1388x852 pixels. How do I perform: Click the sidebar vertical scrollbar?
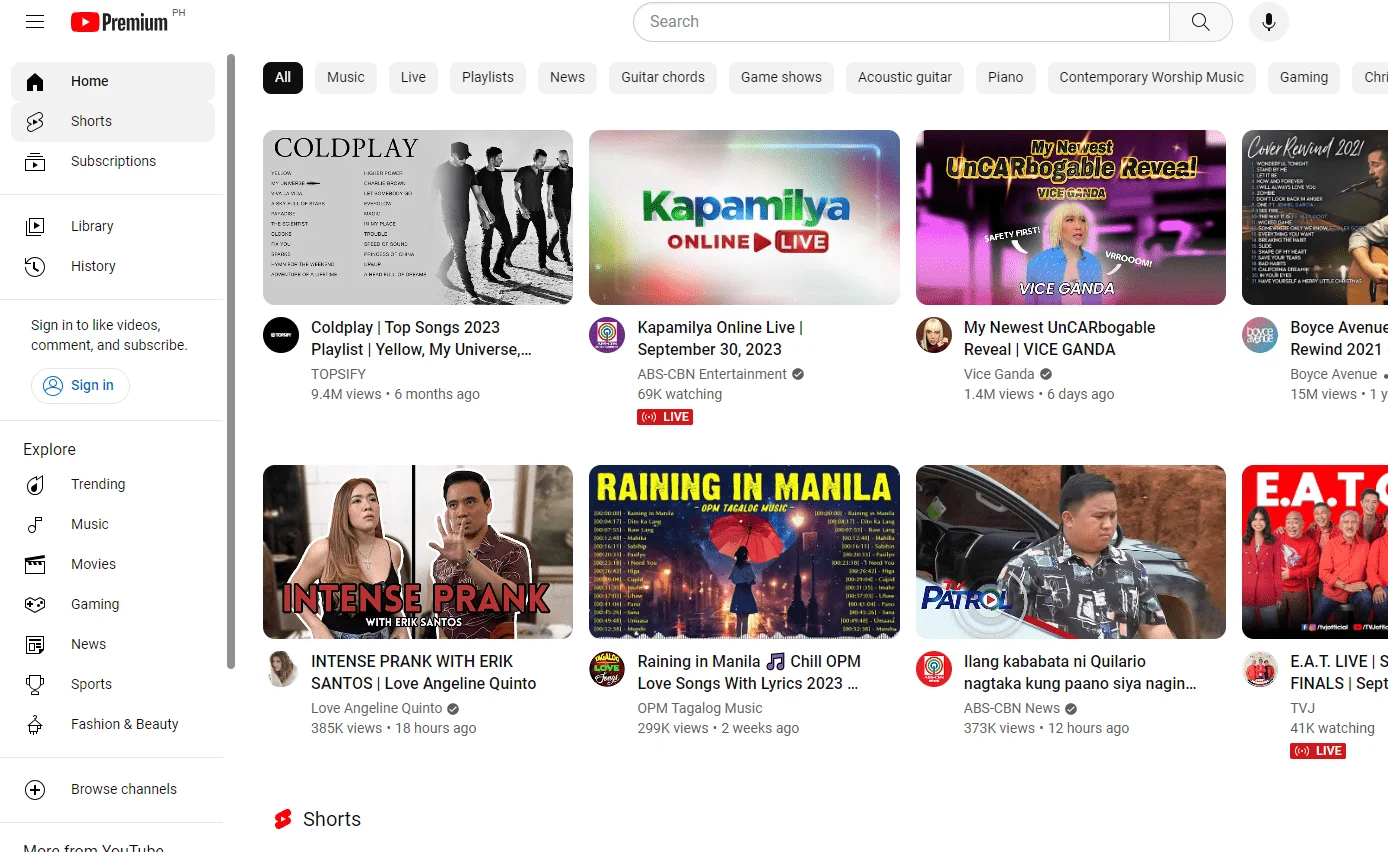coord(231,360)
